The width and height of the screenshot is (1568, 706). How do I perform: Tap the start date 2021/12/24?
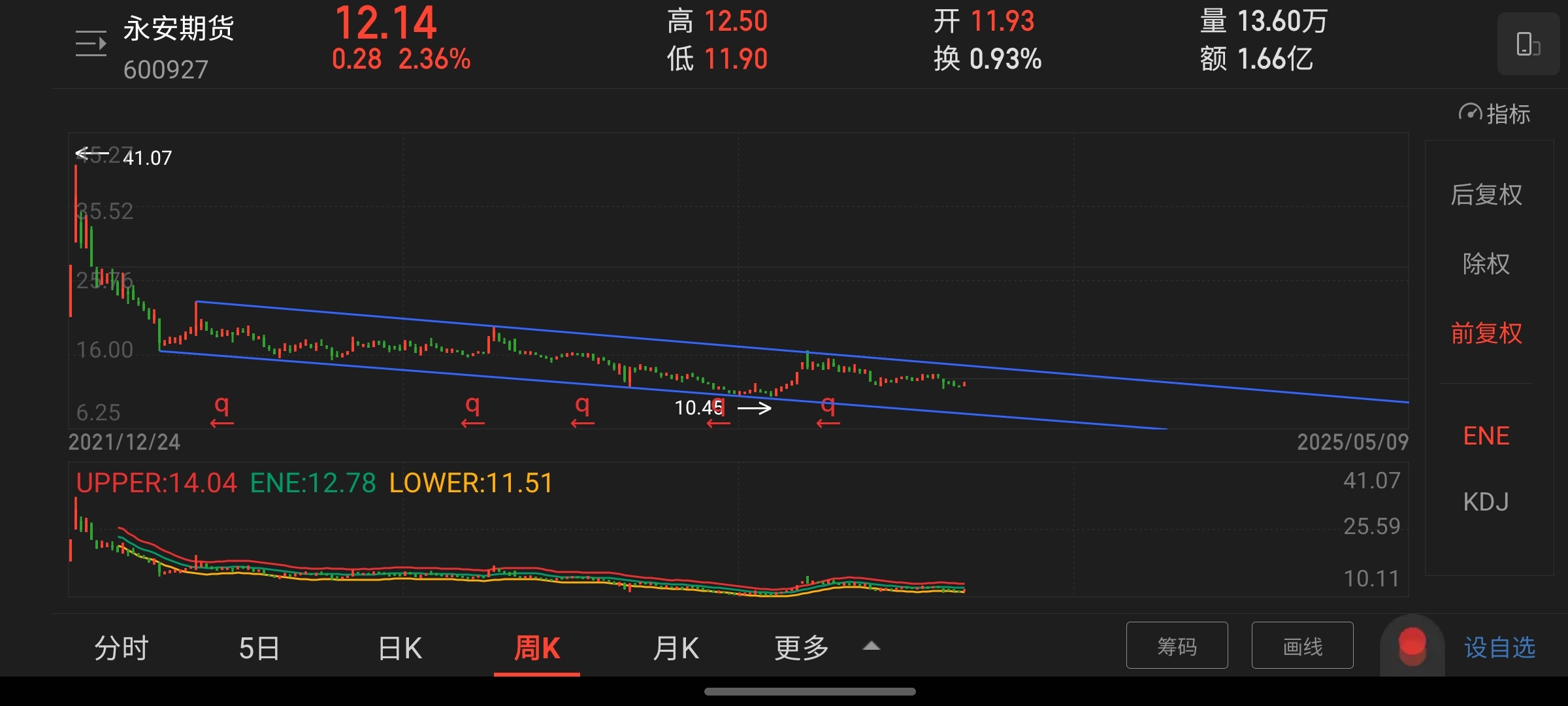[124, 443]
